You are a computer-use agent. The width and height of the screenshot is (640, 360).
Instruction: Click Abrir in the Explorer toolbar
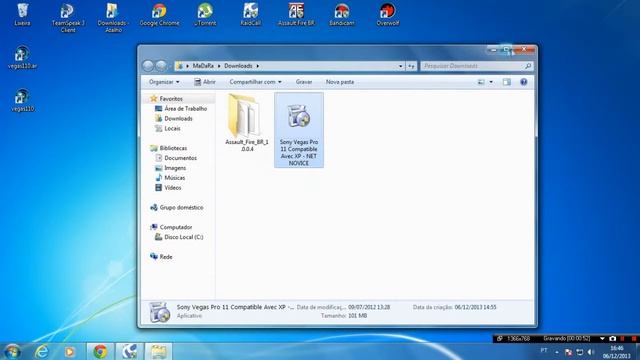click(x=205, y=82)
